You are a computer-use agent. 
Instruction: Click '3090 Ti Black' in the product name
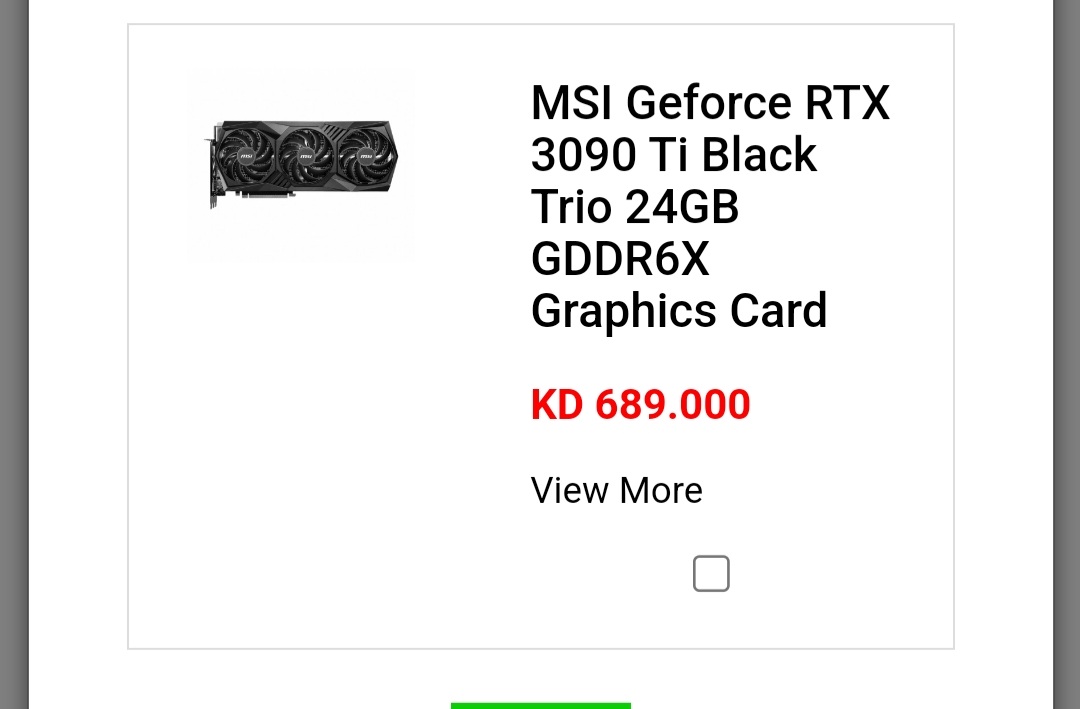click(x=674, y=154)
